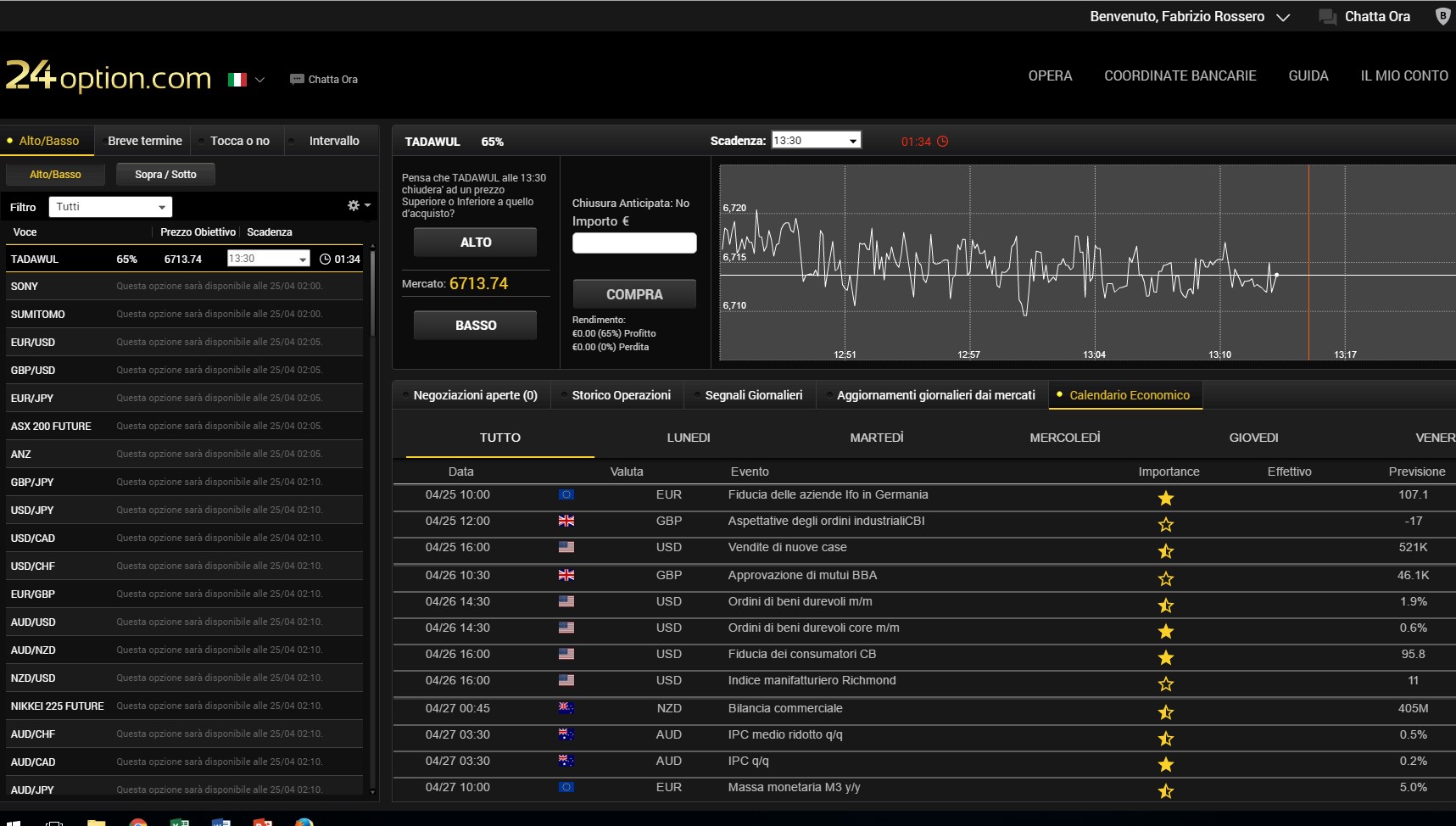Switch to the Tocca o no tab
The height and width of the screenshot is (826, 1456).
(239, 141)
